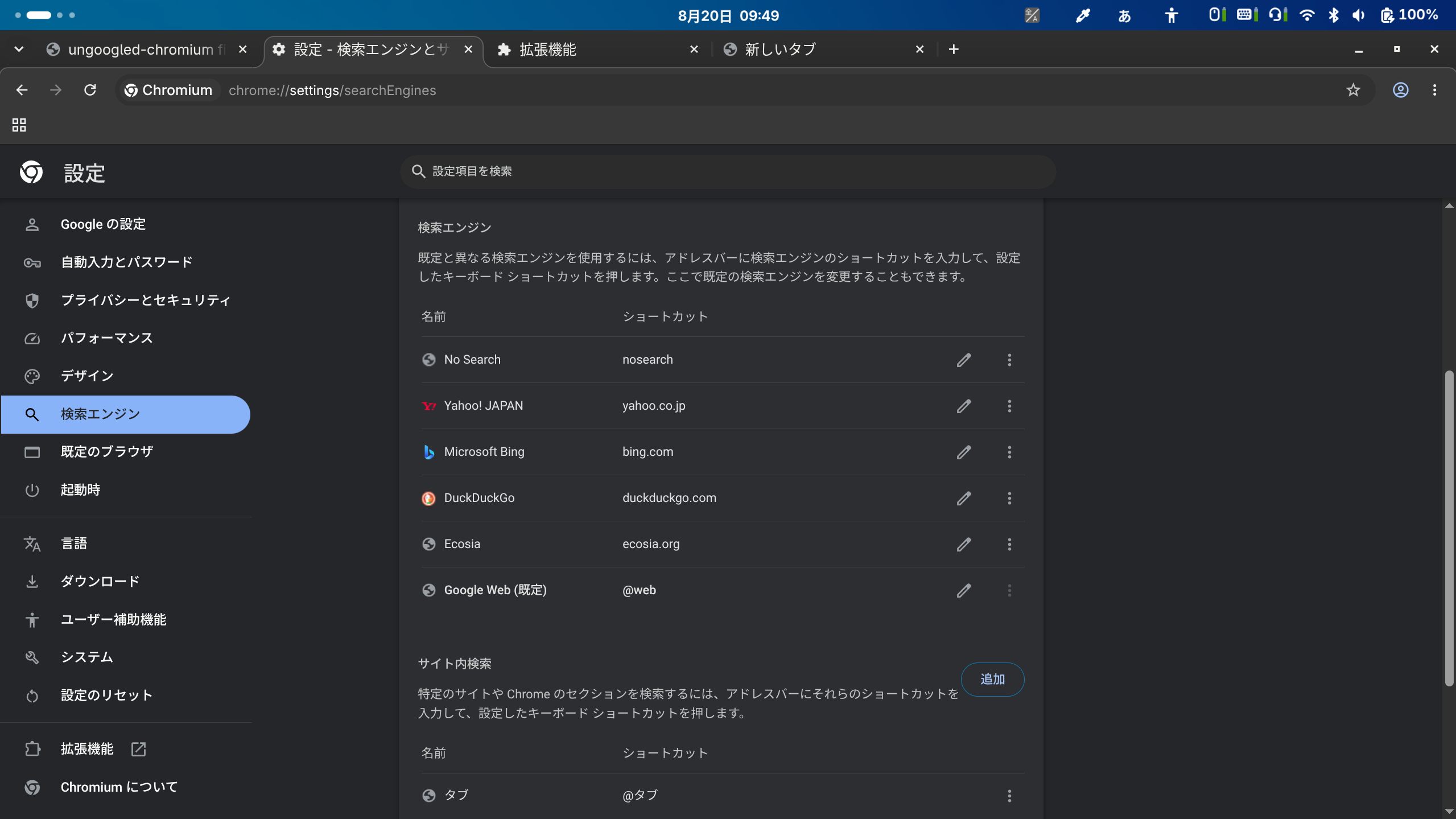Open the Chromium three-dot menu
1456x819 pixels.
[x=1434, y=90]
